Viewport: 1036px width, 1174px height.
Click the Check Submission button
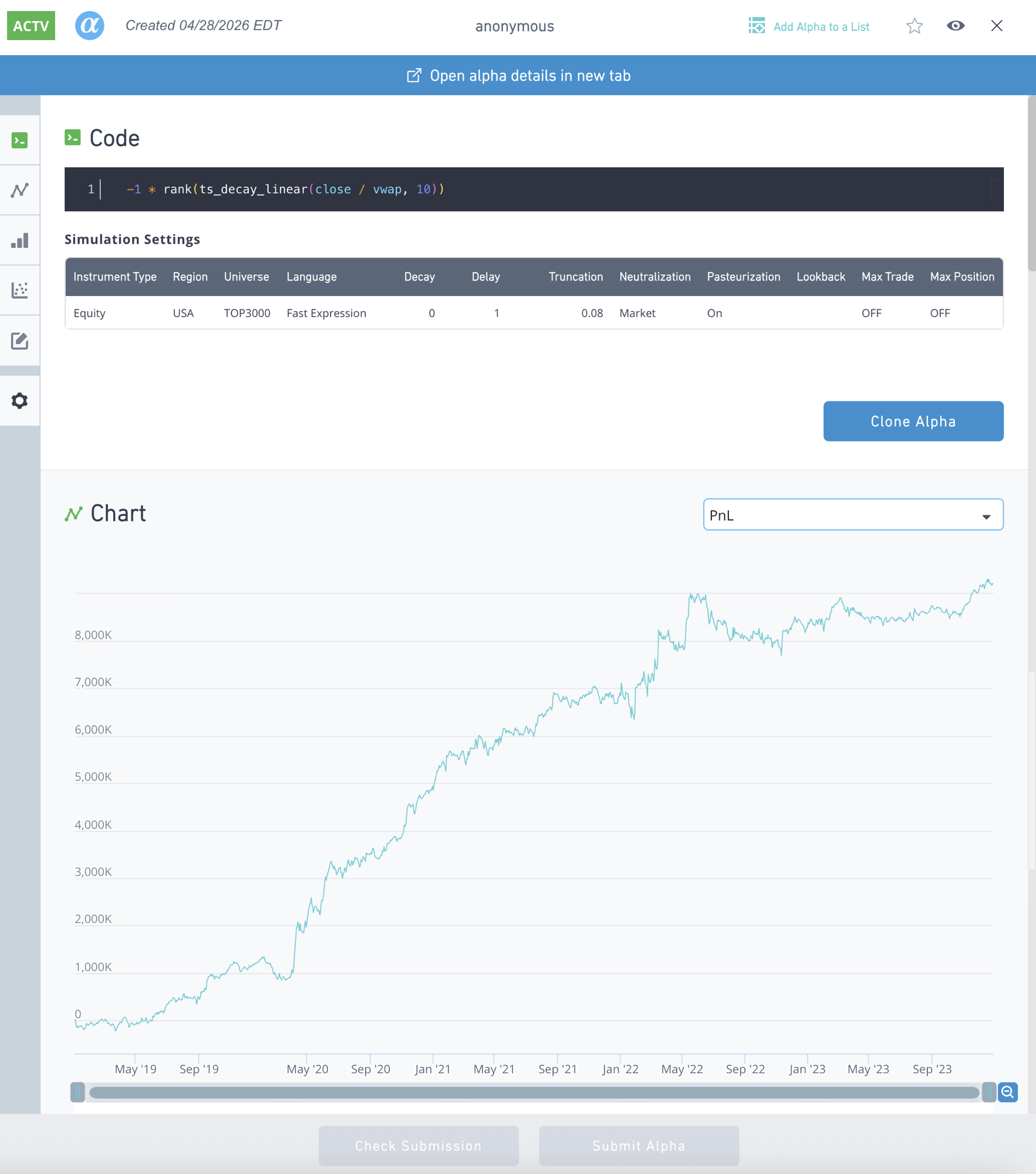click(418, 1145)
